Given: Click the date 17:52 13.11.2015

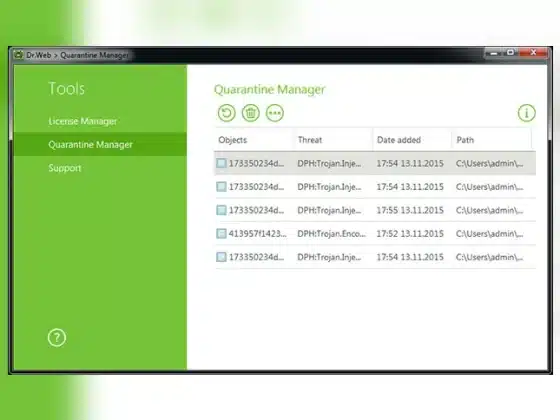Looking at the screenshot, I should coord(410,234).
